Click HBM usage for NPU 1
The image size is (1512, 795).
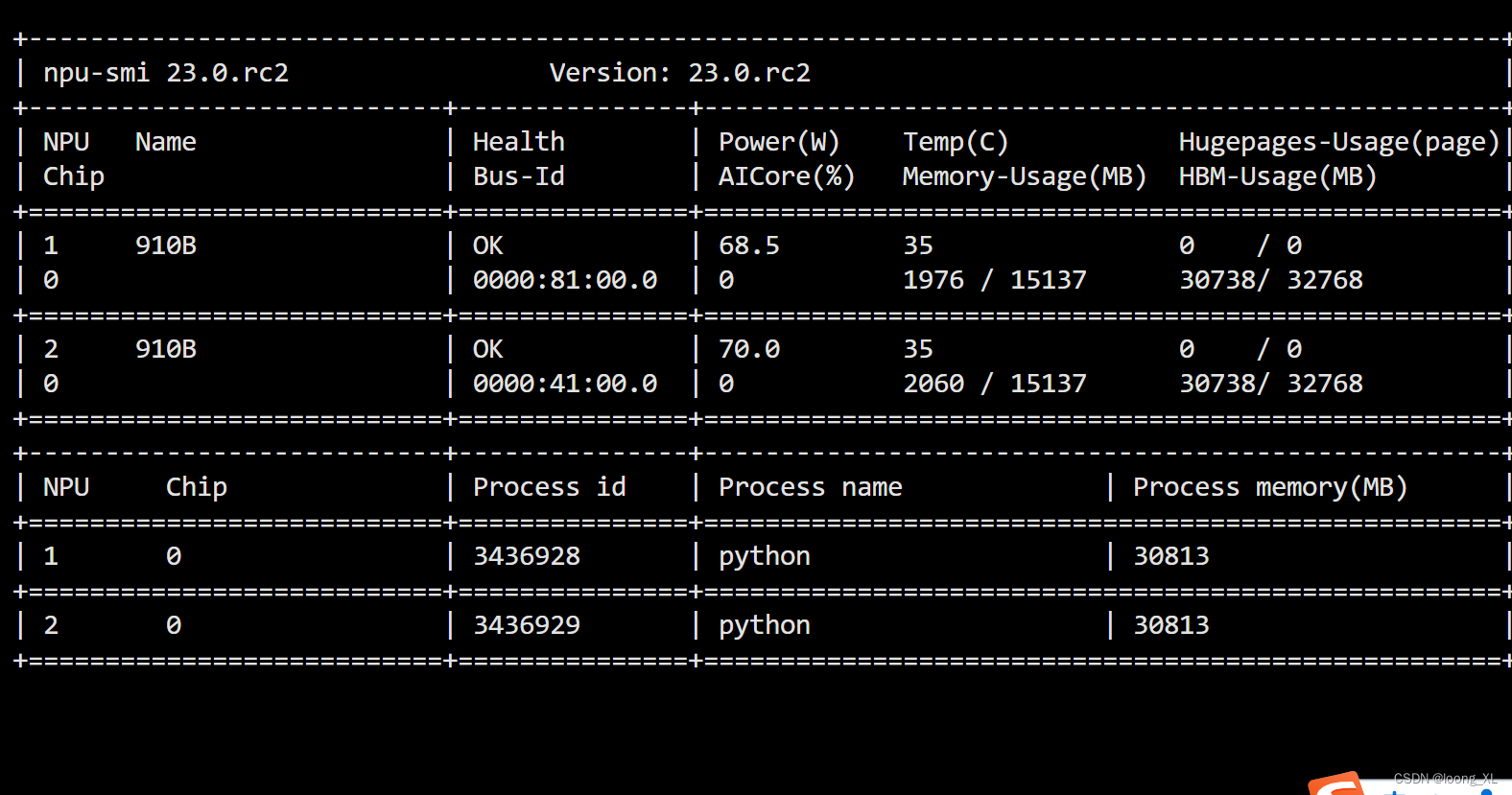click(1271, 280)
